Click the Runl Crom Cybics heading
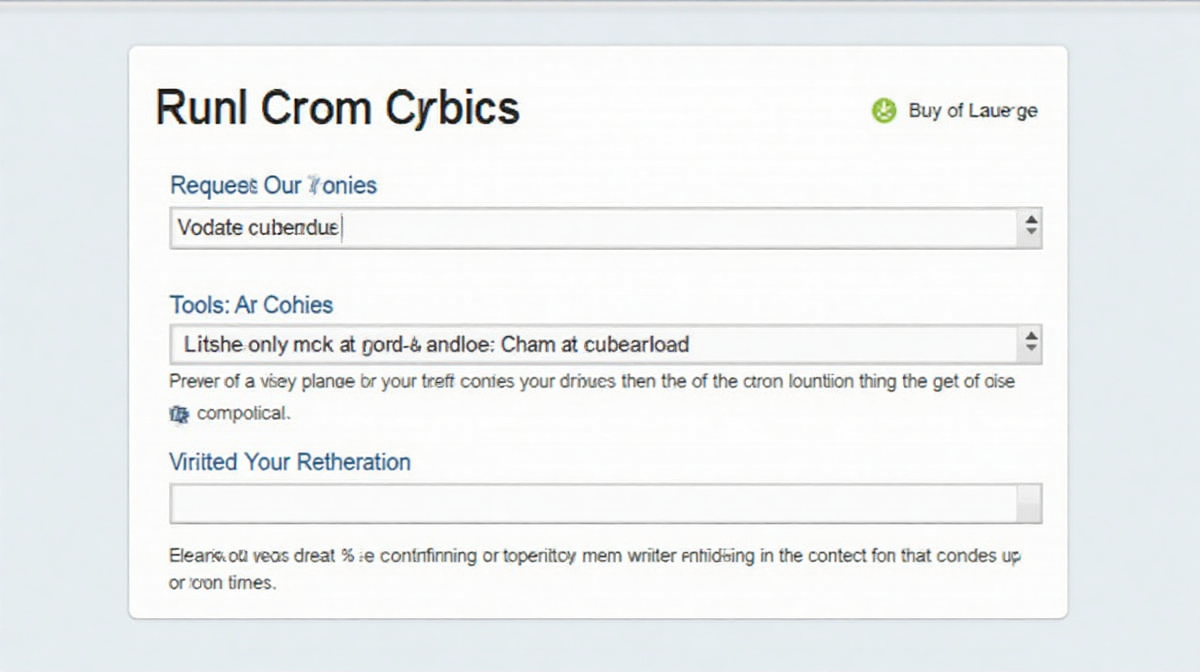The image size is (1200, 672). click(x=337, y=108)
